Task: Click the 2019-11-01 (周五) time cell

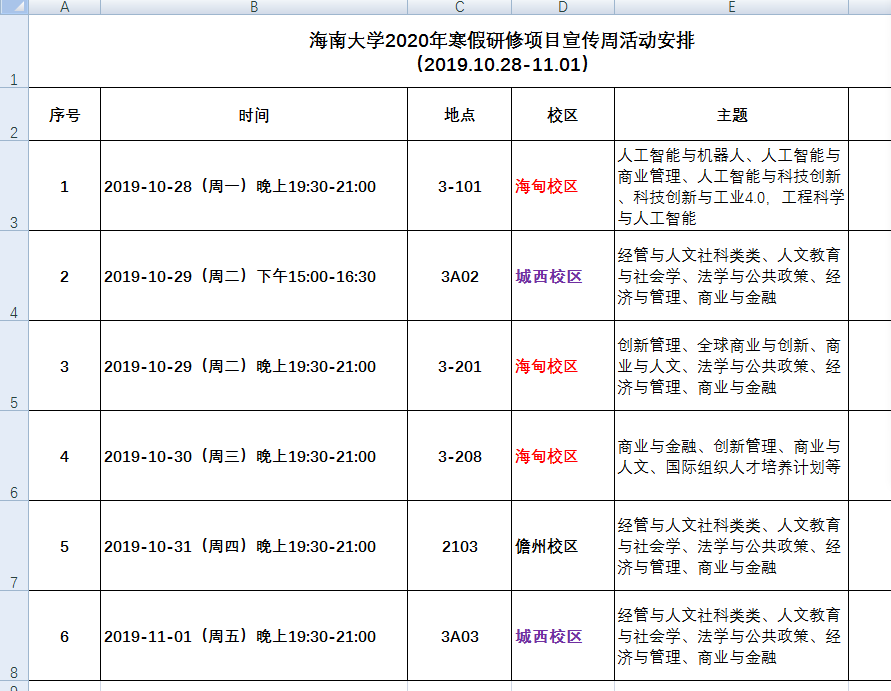Action: click(x=254, y=635)
